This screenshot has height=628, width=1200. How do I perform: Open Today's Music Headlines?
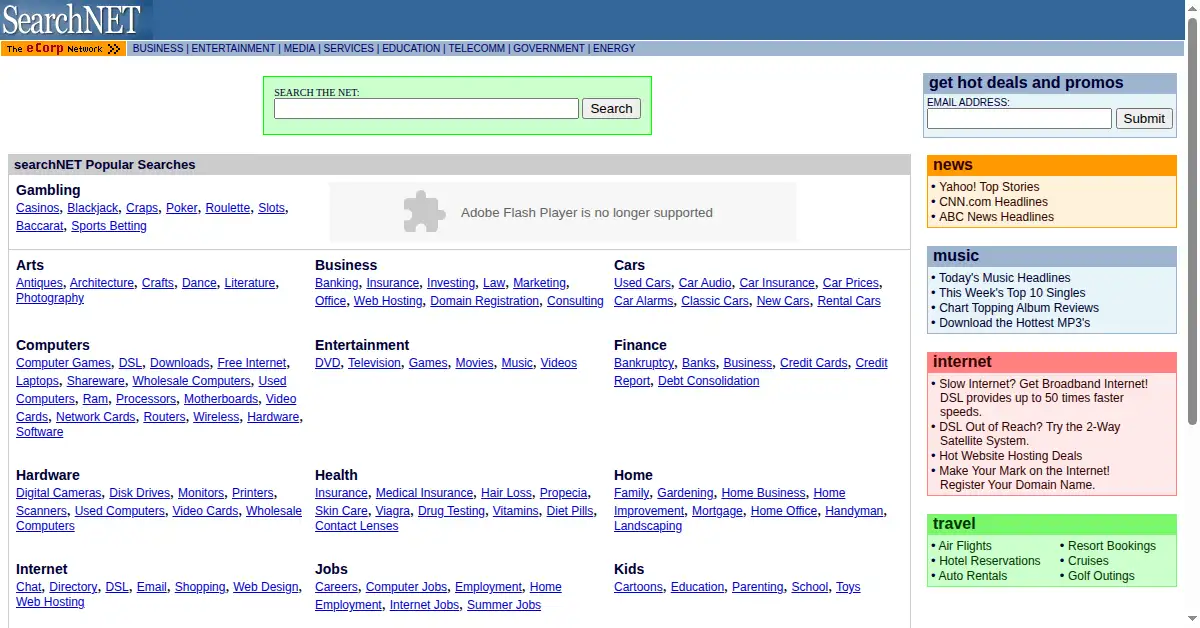pyautogui.click(x=1005, y=278)
